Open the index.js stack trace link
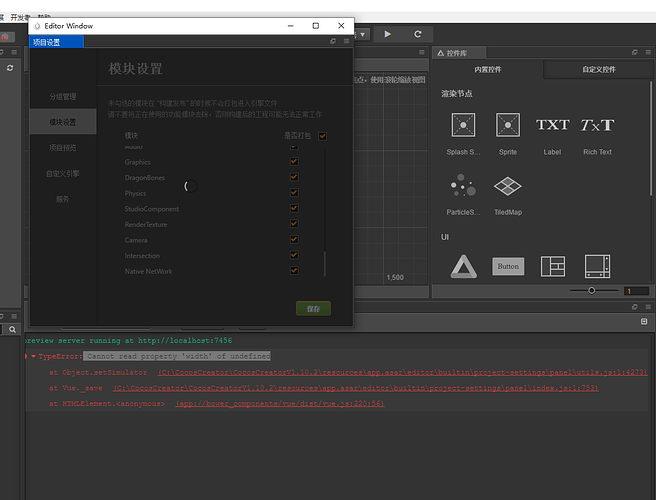Viewport: 656px width, 500px height. pos(356,388)
